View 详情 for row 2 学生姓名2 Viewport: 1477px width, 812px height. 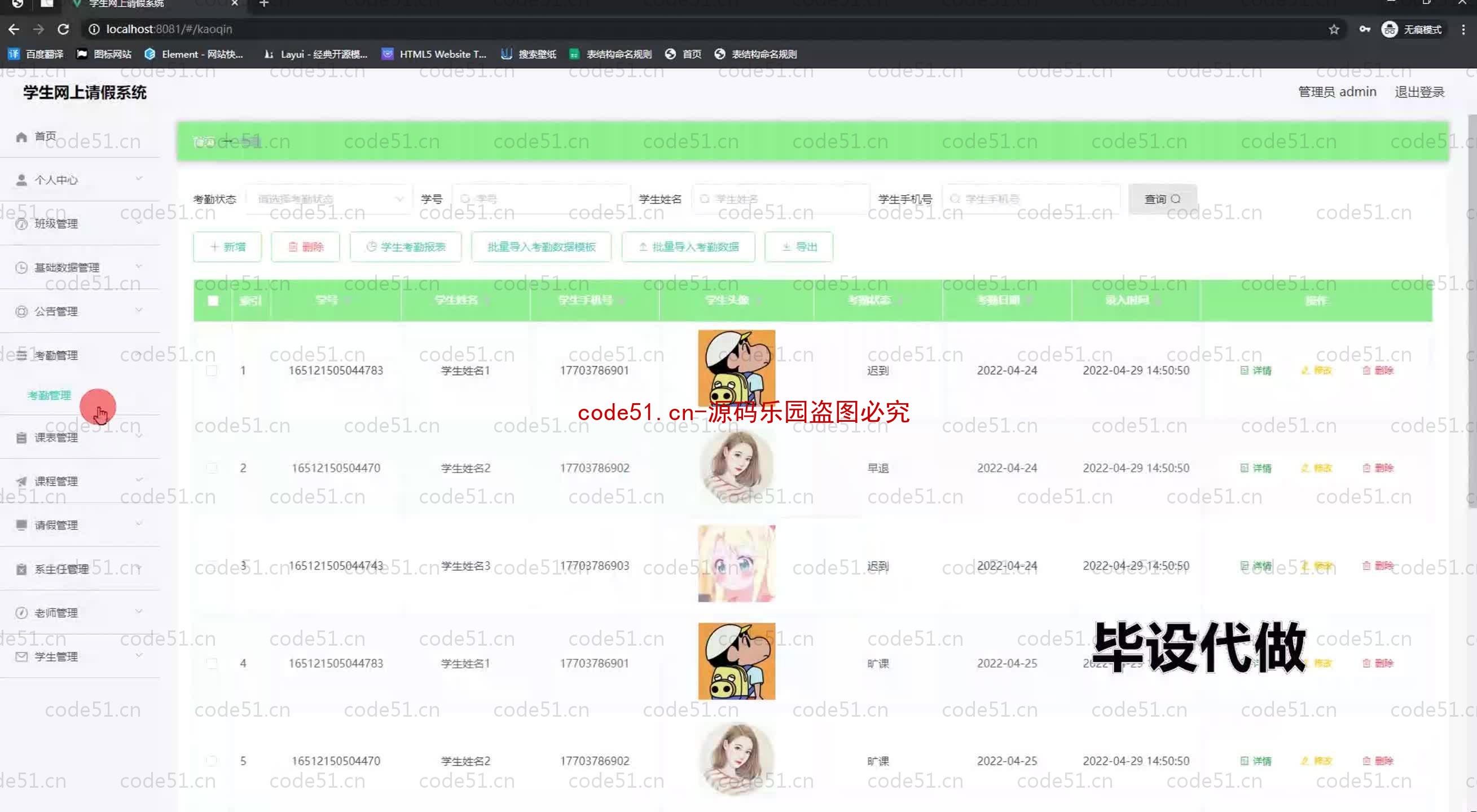tap(1256, 468)
